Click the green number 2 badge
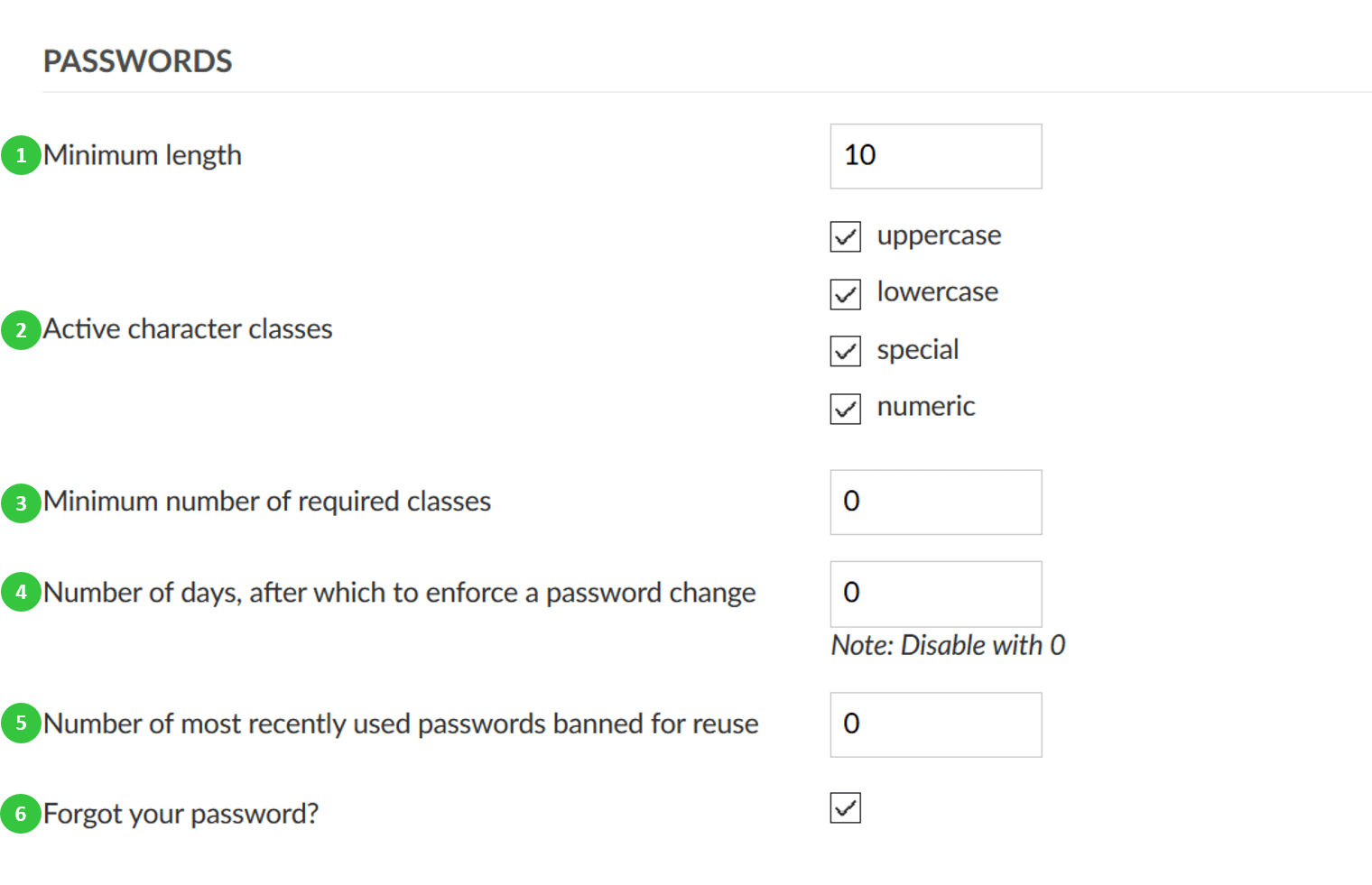This screenshot has height=885, width=1372. click(21, 330)
